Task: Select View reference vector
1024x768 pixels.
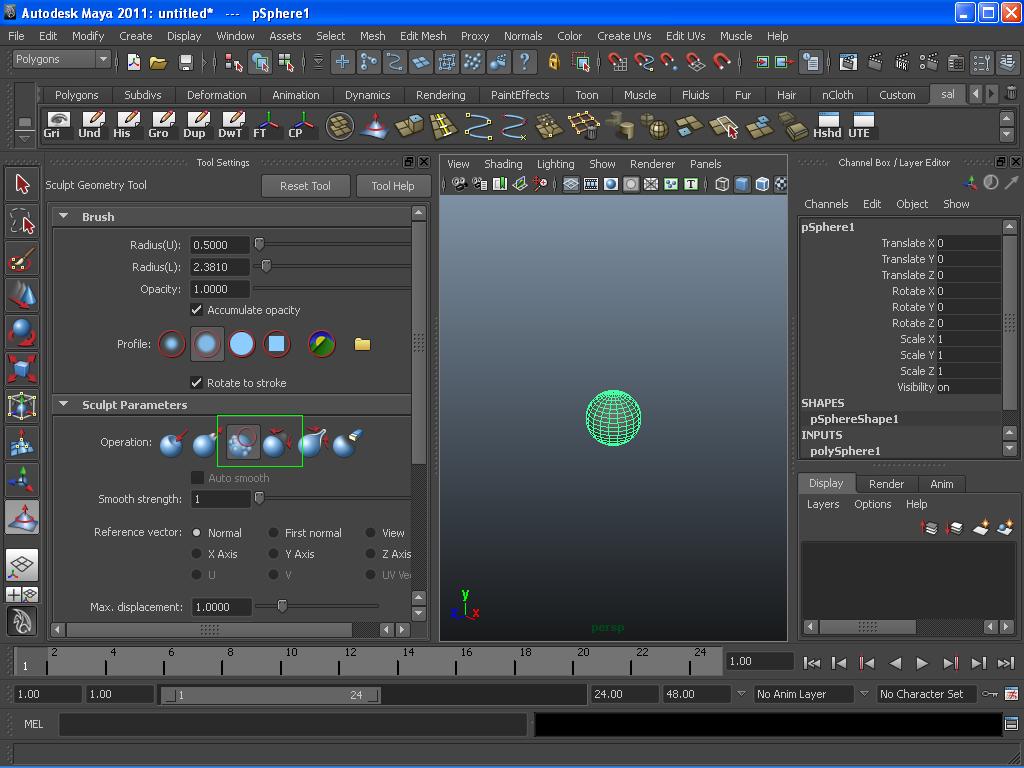Action: pyautogui.click(x=370, y=533)
